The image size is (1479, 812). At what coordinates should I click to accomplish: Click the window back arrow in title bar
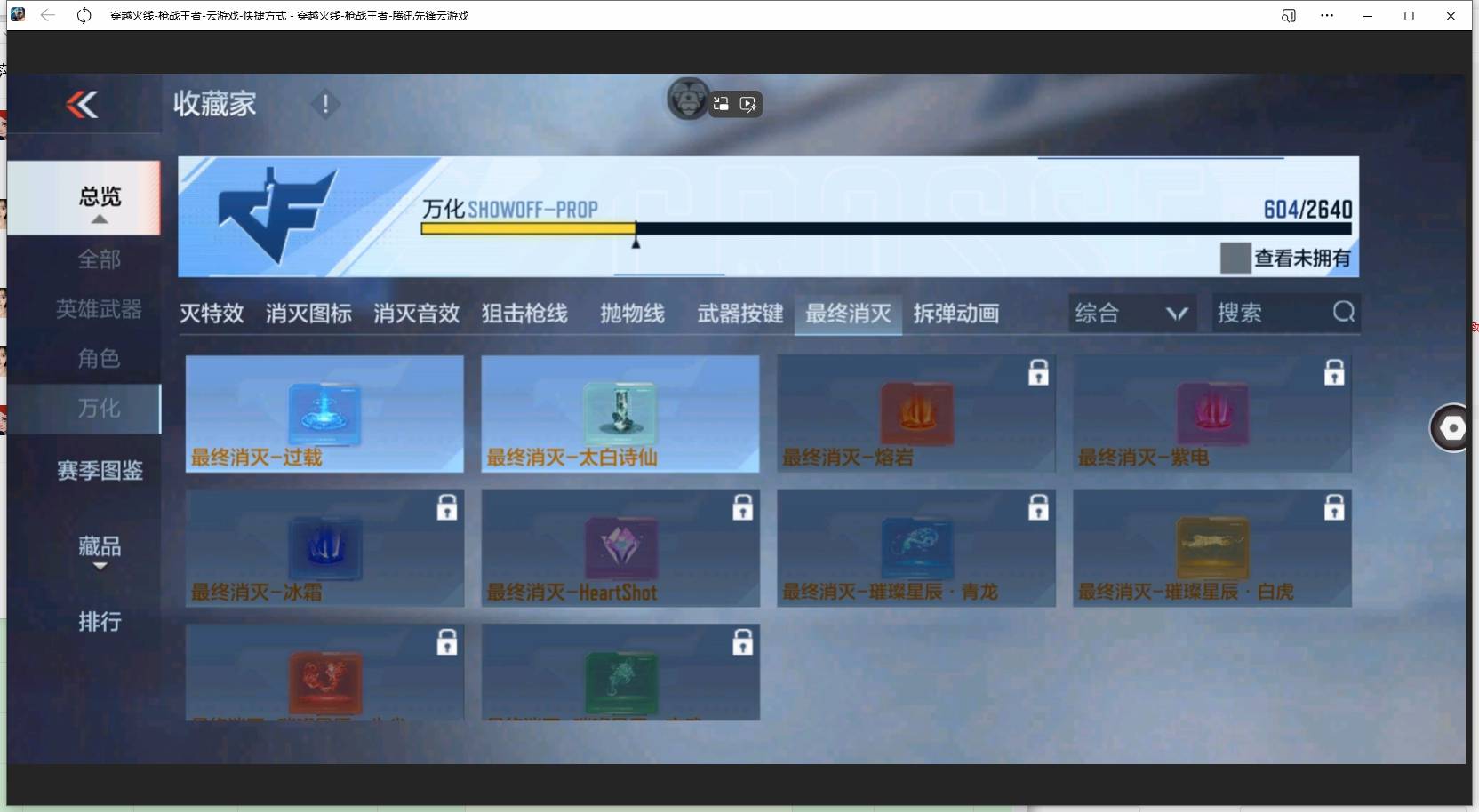(48, 15)
